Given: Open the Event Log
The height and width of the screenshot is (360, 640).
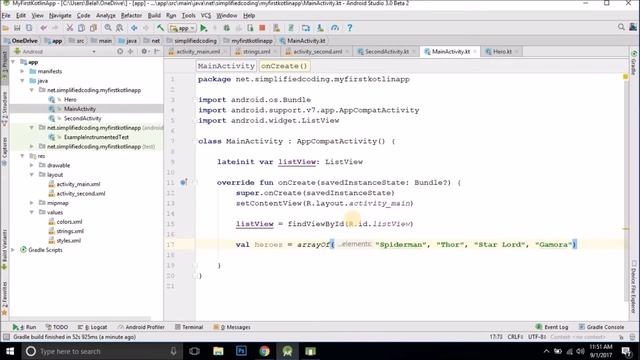Looking at the screenshot, I should click(552, 327).
